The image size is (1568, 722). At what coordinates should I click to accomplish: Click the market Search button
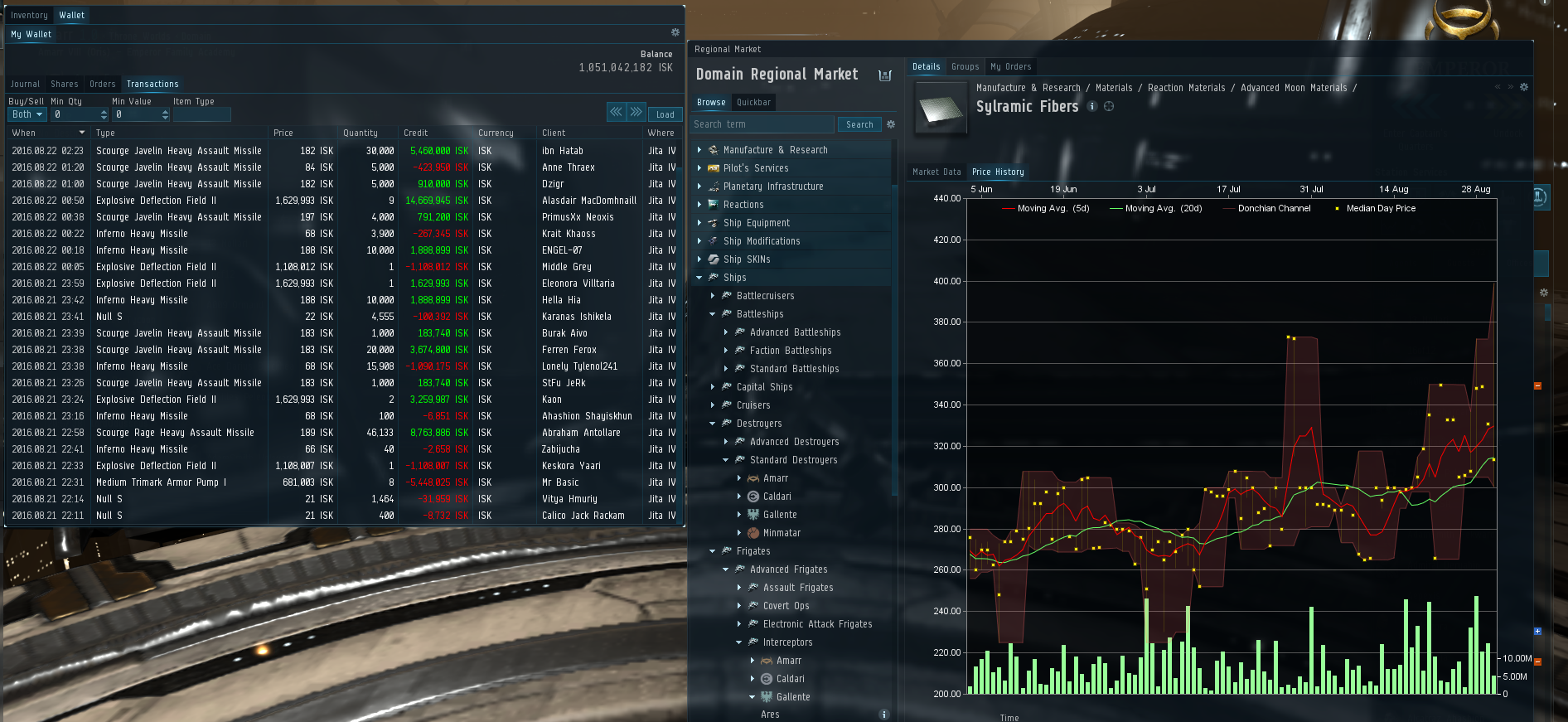pyautogui.click(x=859, y=124)
